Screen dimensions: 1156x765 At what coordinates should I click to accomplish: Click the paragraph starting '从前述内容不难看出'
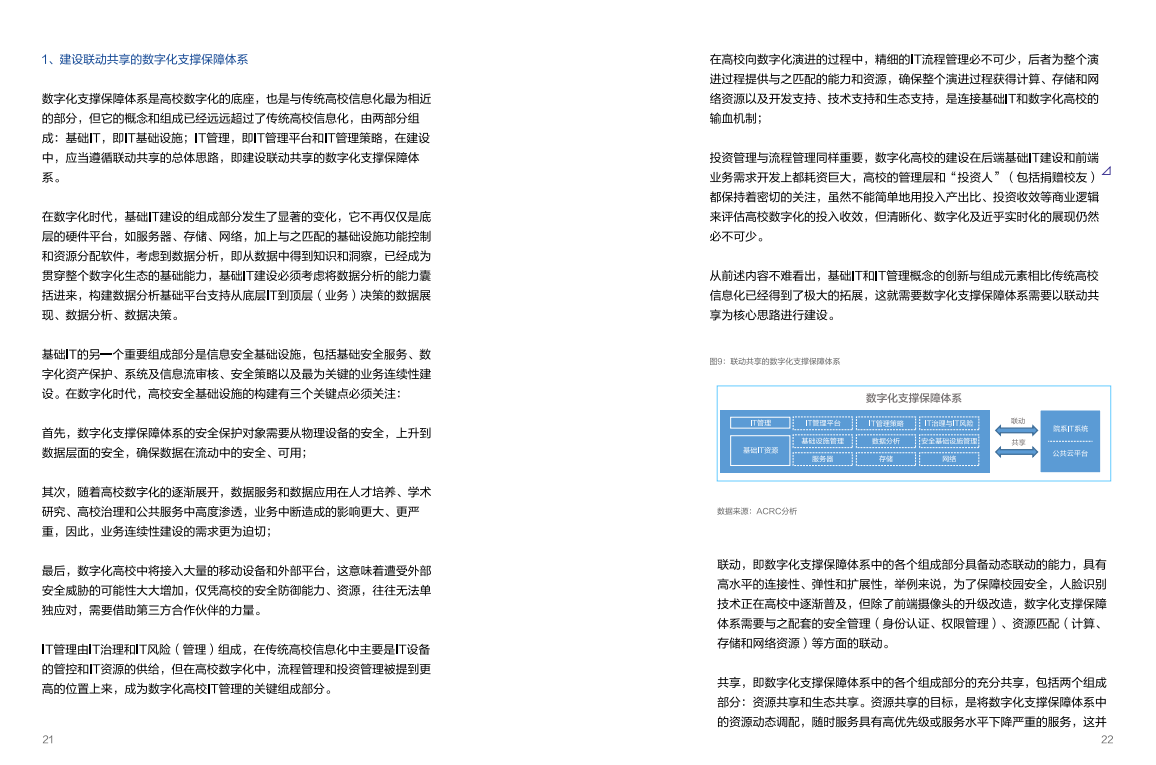pyautogui.click(x=905, y=296)
